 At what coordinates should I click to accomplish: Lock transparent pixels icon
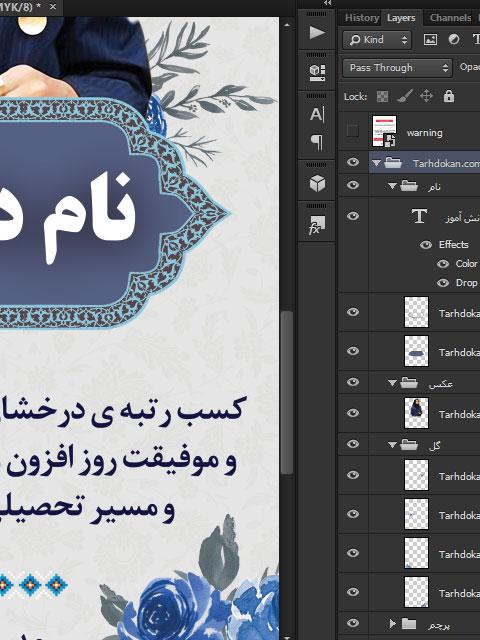coord(382,96)
